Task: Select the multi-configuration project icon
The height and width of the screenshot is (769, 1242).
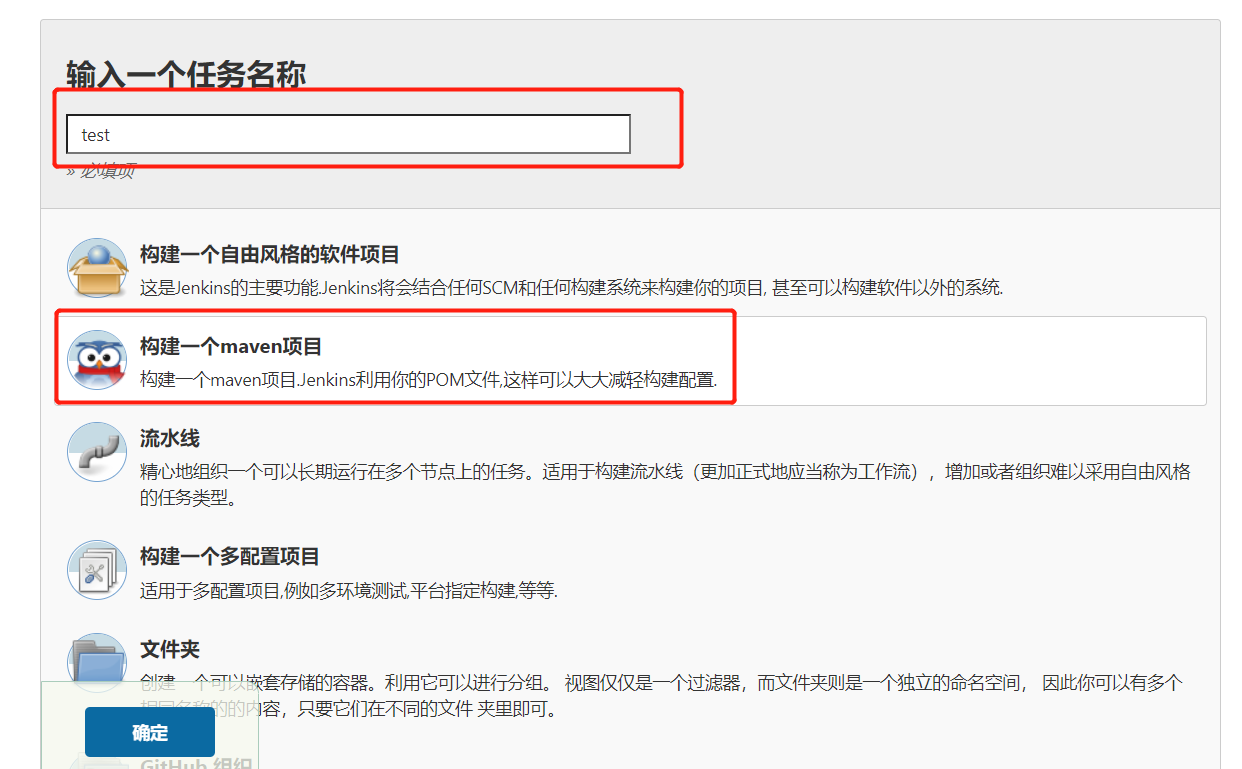Action: click(97, 570)
